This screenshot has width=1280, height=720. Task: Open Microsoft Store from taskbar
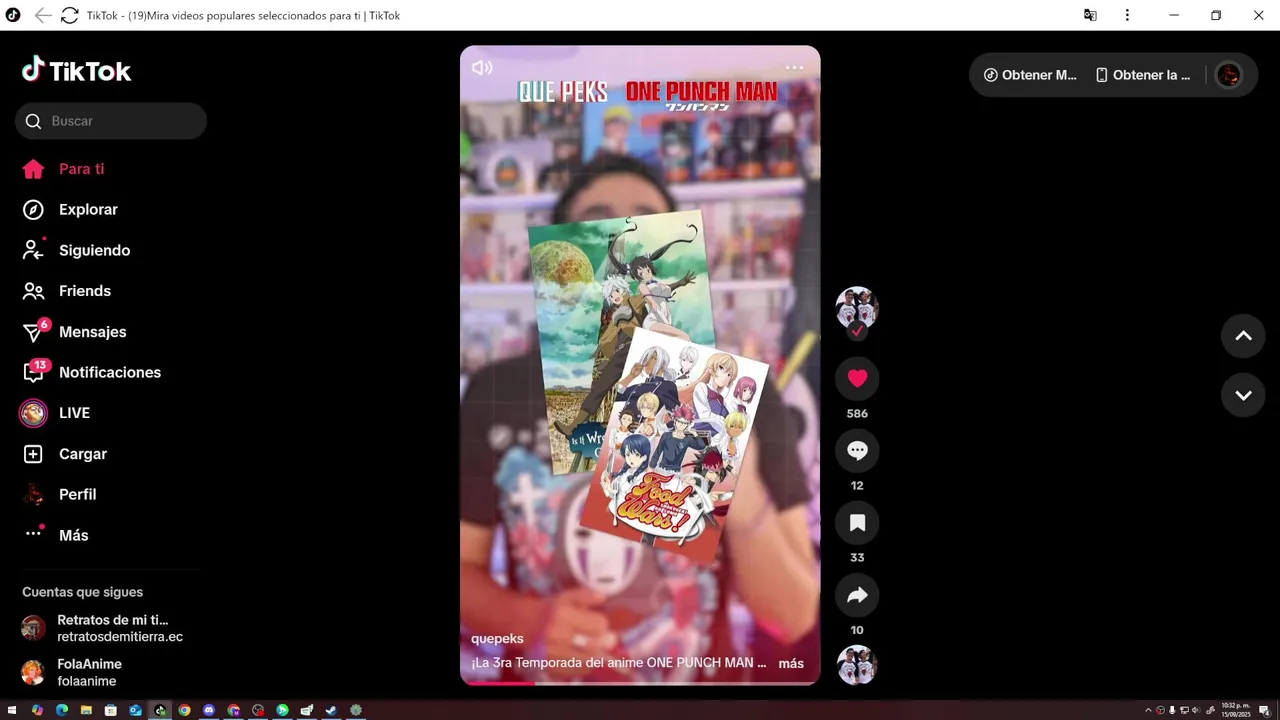(x=111, y=710)
